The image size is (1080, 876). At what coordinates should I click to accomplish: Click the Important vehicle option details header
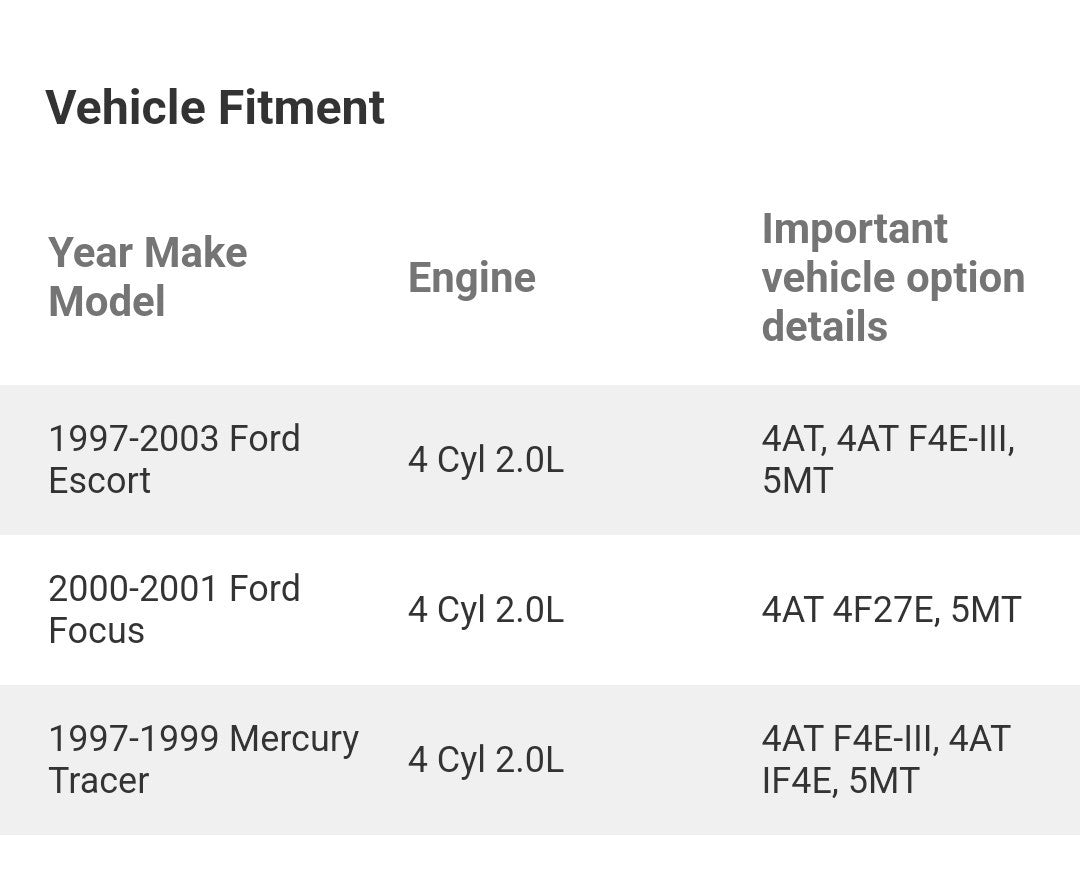coord(893,277)
